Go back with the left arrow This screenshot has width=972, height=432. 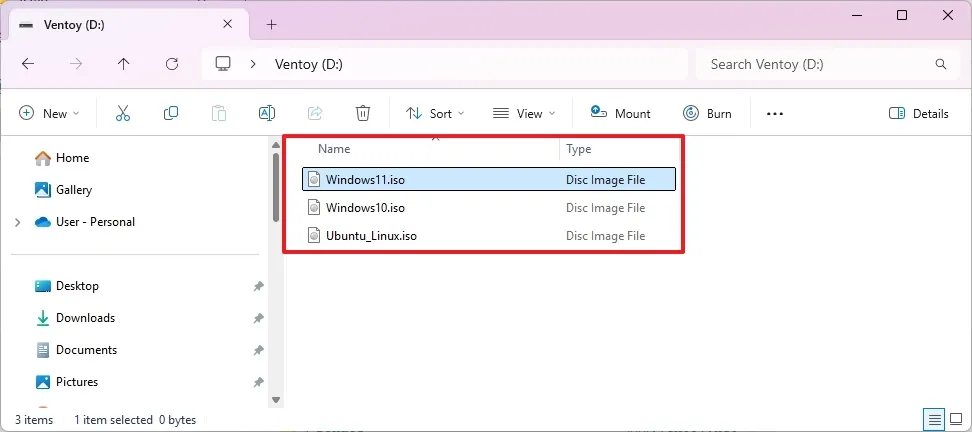point(28,64)
